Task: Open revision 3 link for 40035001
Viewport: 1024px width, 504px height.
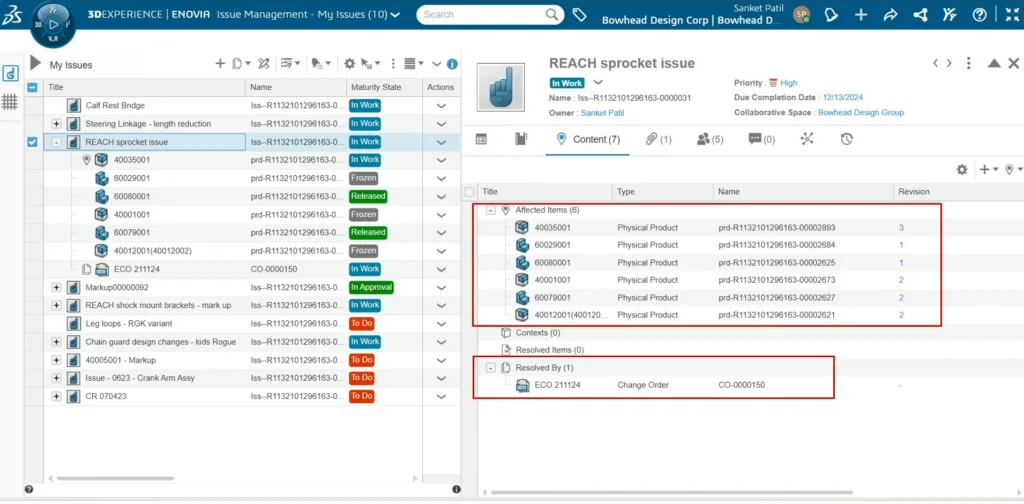Action: coord(901,228)
